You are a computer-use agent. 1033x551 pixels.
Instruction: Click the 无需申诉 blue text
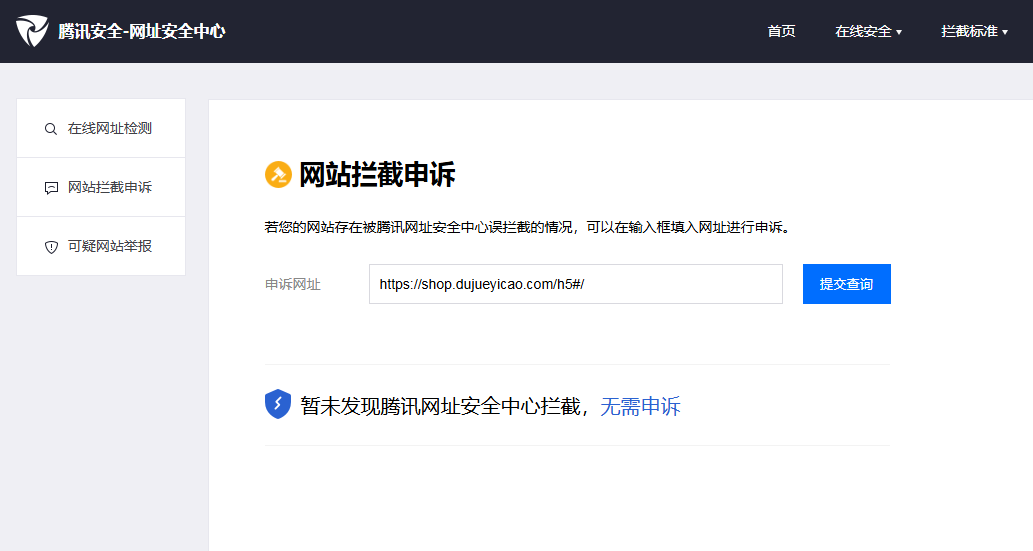point(640,406)
